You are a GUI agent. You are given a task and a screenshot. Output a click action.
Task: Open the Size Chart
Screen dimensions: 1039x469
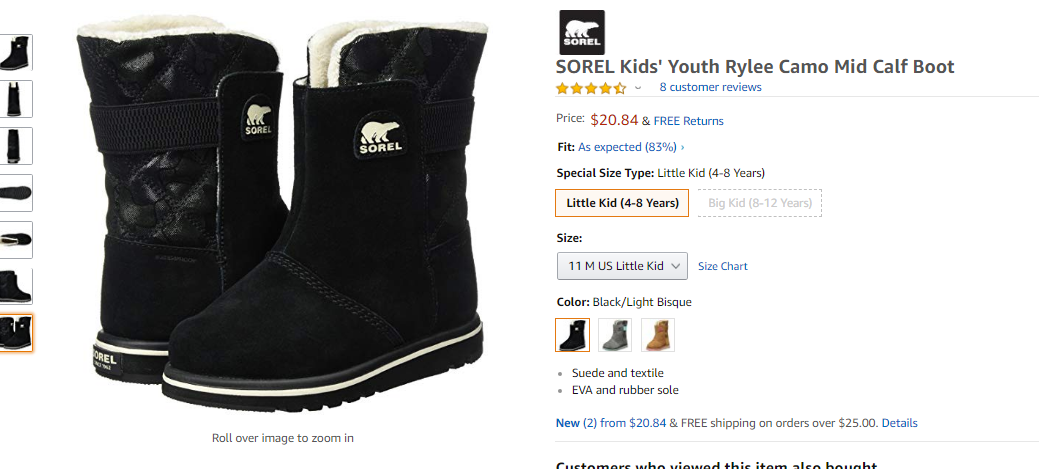click(722, 266)
